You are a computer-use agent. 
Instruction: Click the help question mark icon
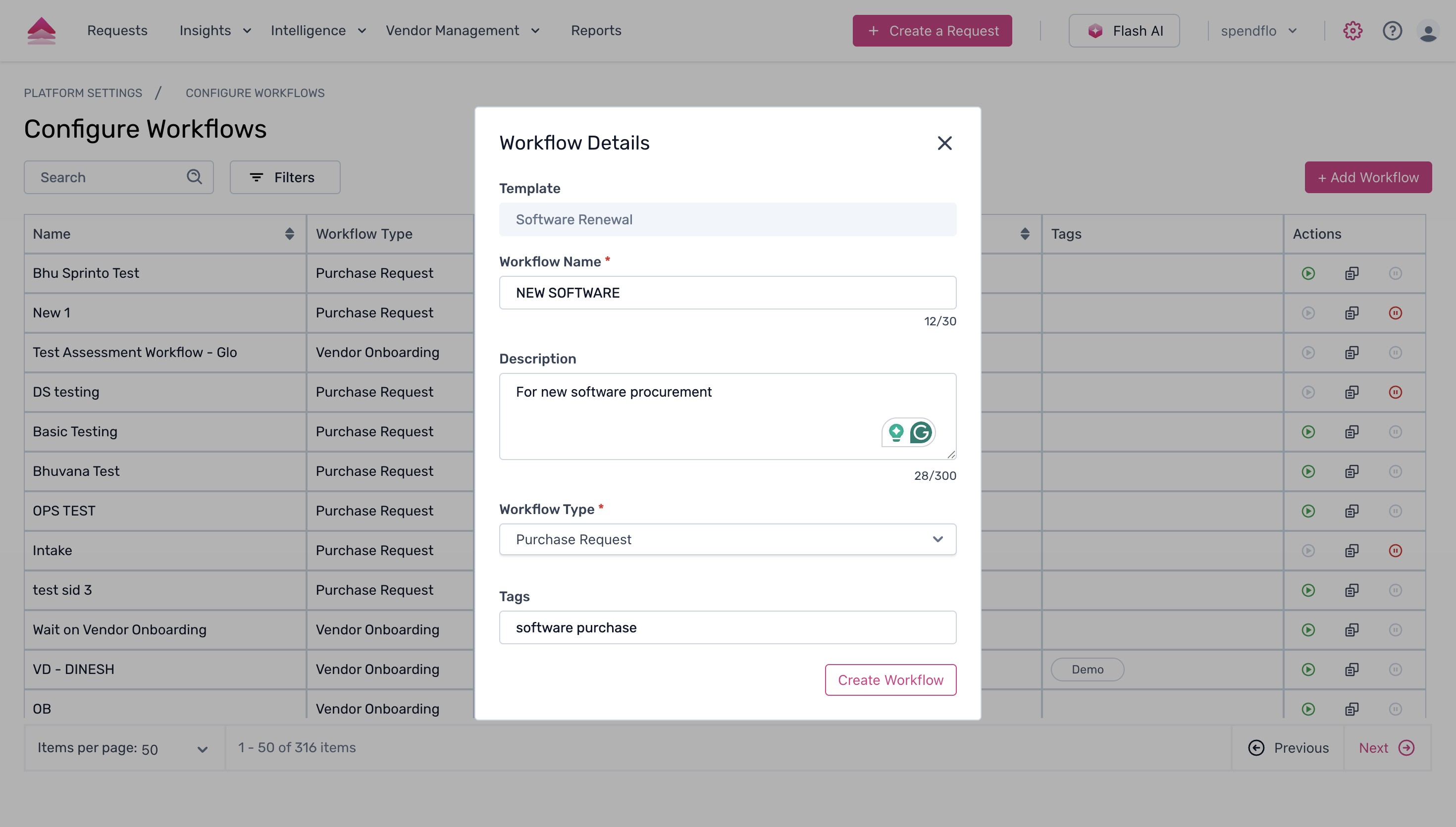pyautogui.click(x=1392, y=31)
